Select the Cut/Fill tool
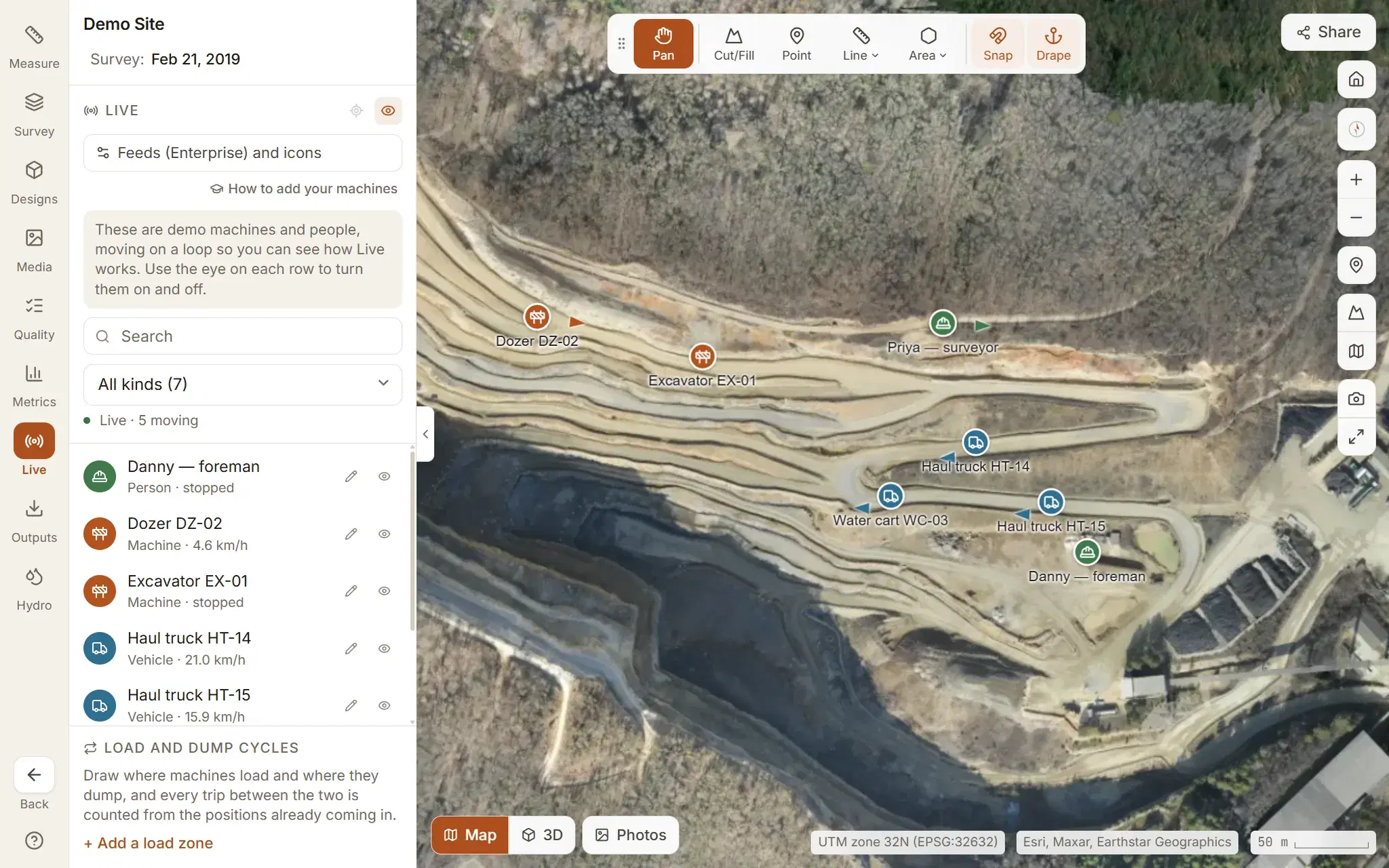The height and width of the screenshot is (868, 1389). tap(734, 44)
